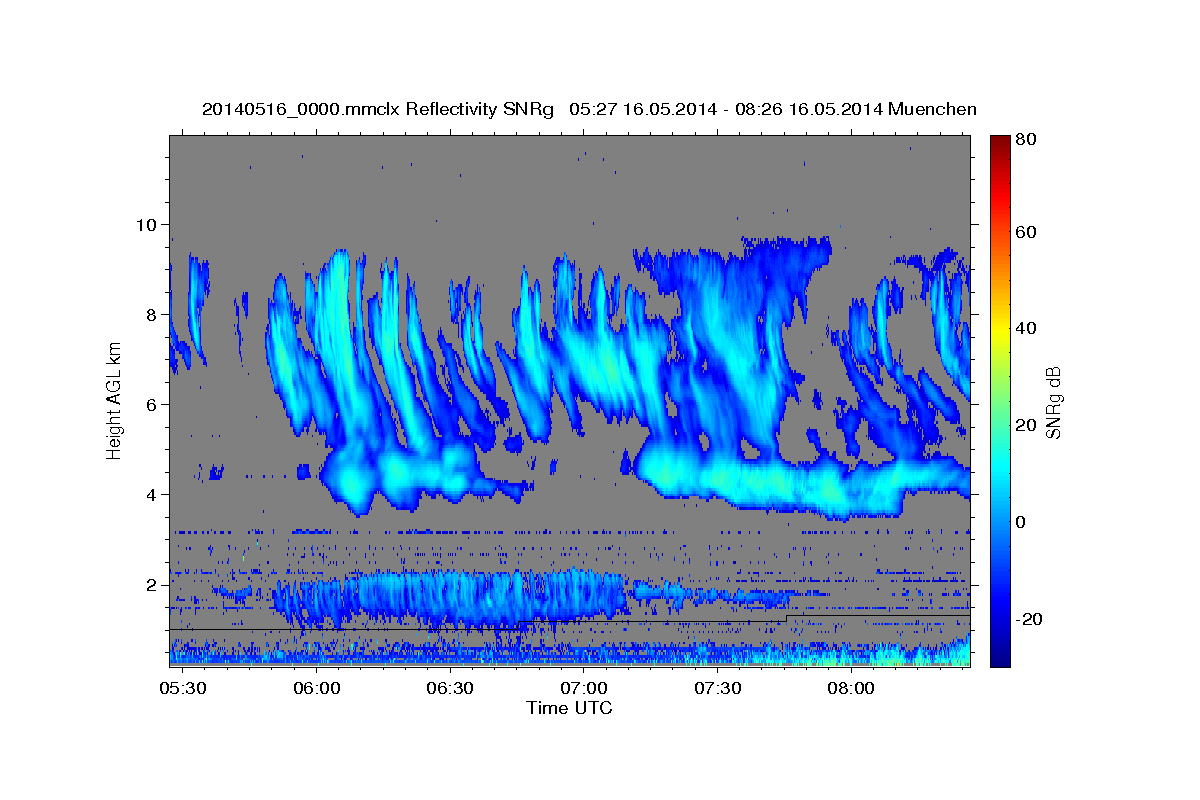Click the colorbar value 0
Screen dimensions: 1200x800
click(1020, 522)
